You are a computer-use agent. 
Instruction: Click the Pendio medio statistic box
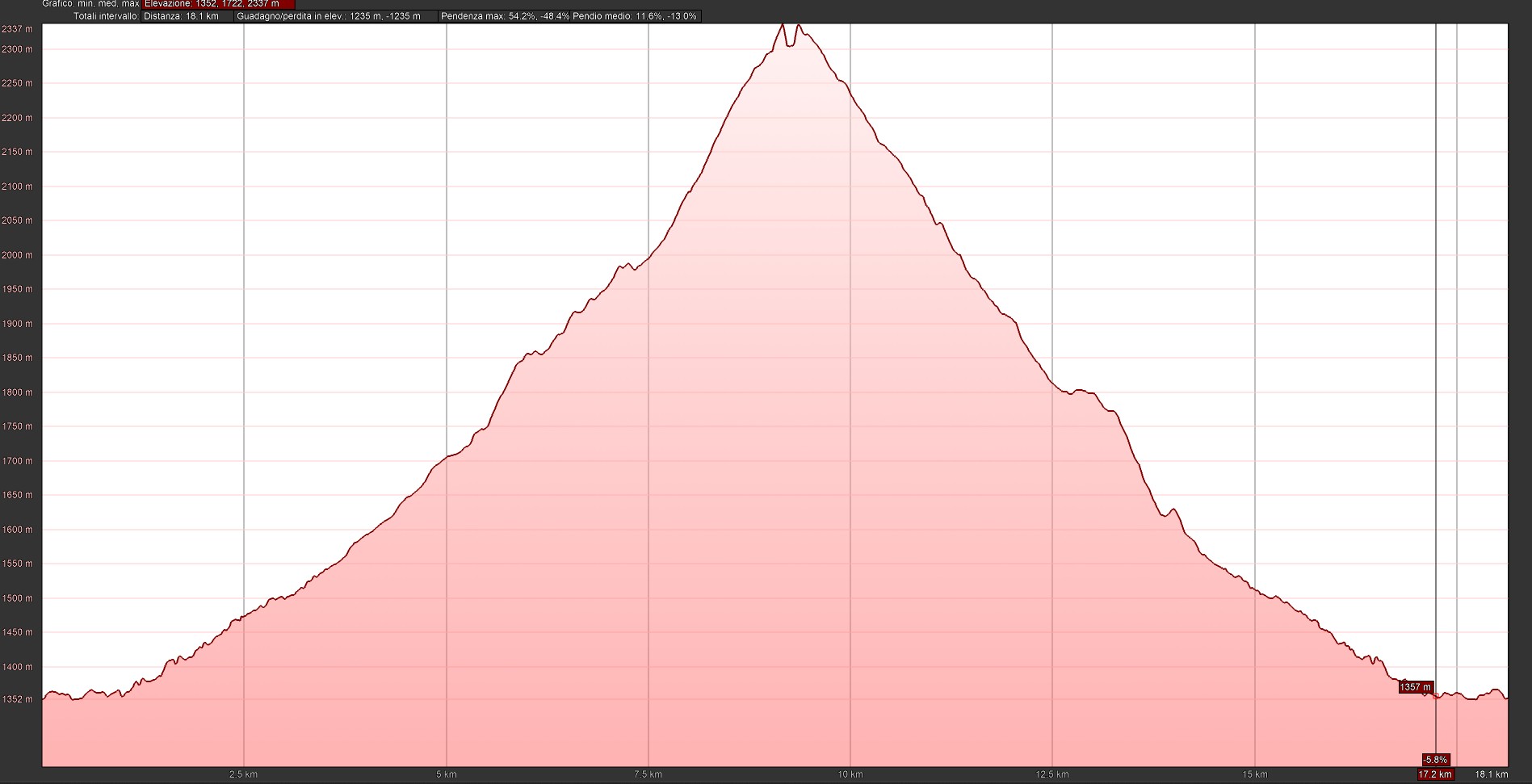[x=635, y=16]
